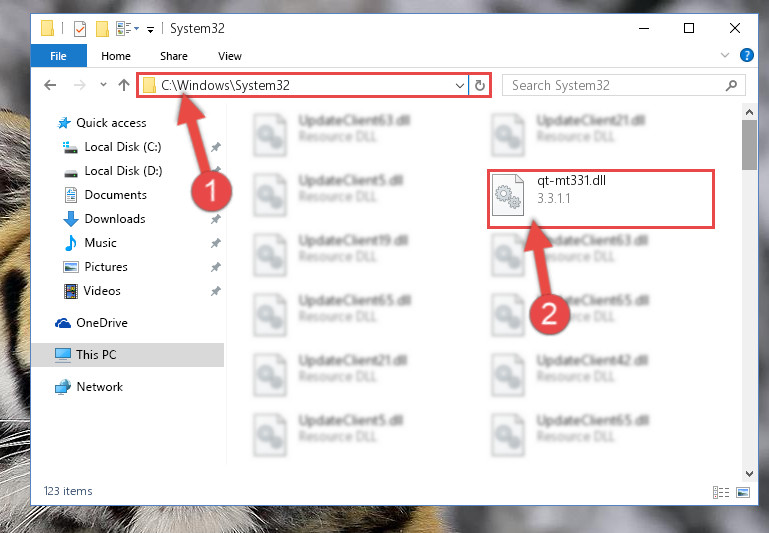Open the Help question mark icon
The image size is (769, 533).
[746, 55]
